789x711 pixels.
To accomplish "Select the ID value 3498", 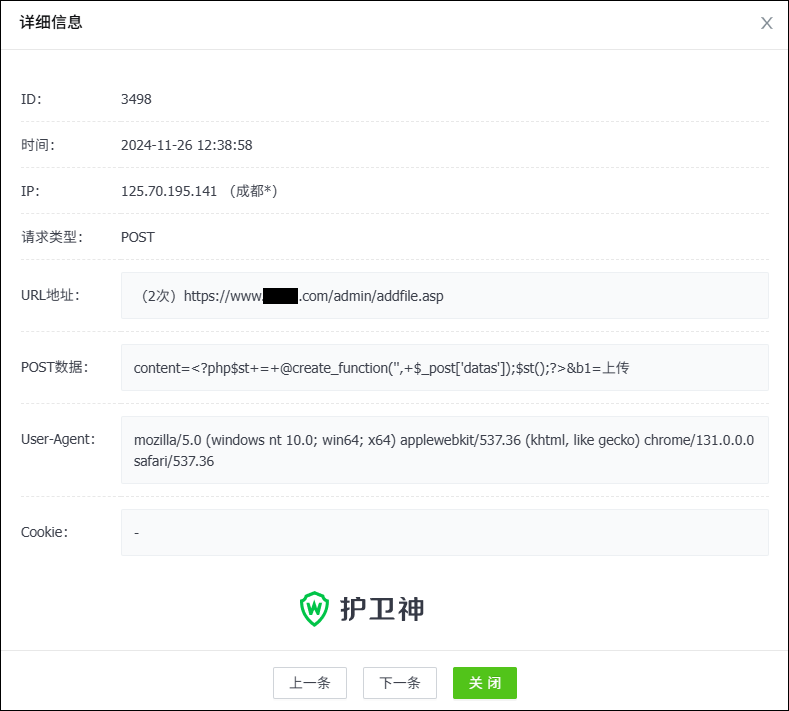I will (x=136, y=99).
